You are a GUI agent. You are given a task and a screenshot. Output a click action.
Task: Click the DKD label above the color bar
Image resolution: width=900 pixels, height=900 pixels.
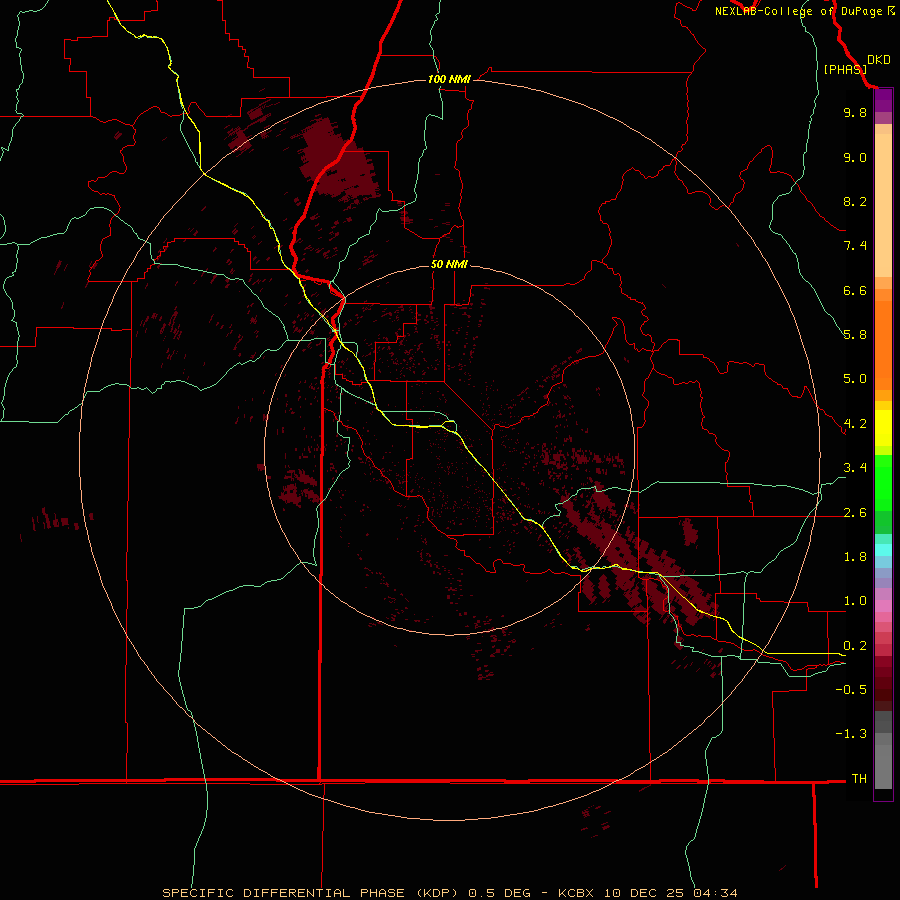point(879,60)
